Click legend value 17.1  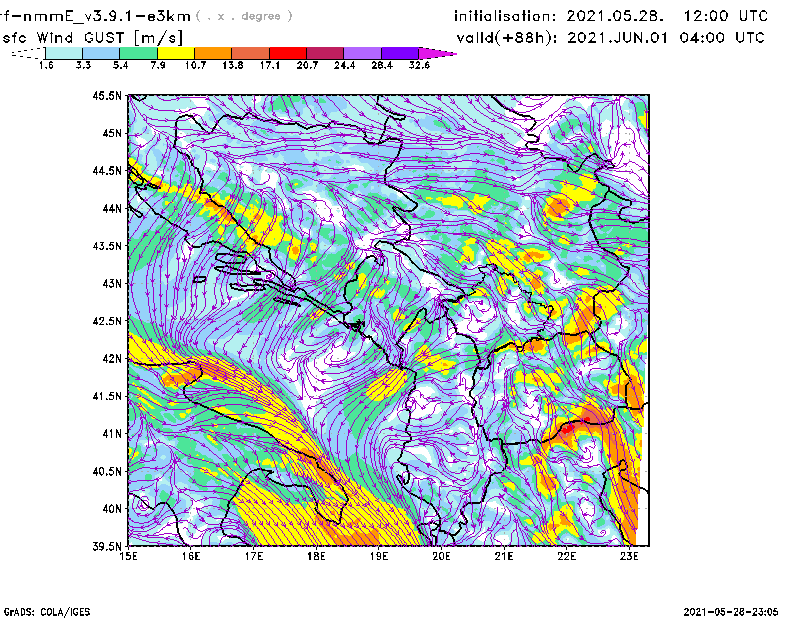pos(269,65)
